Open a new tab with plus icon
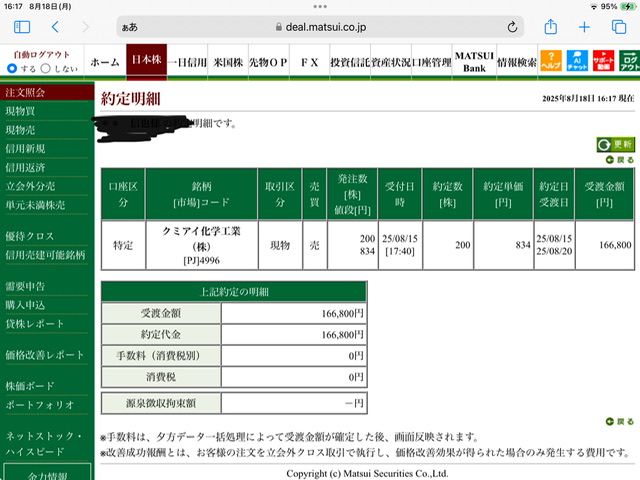640x480 pixels. coord(584,27)
